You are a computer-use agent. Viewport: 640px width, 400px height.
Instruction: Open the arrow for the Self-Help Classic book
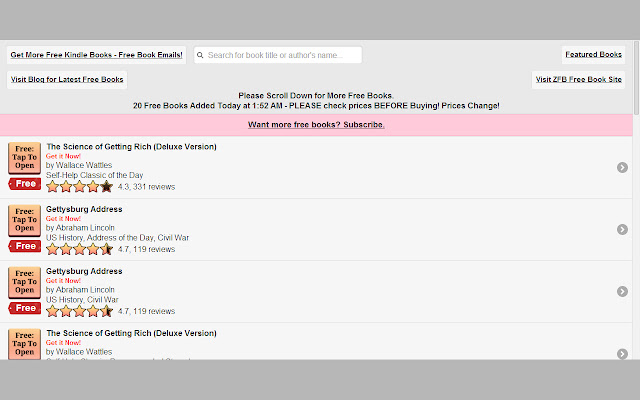(622, 168)
